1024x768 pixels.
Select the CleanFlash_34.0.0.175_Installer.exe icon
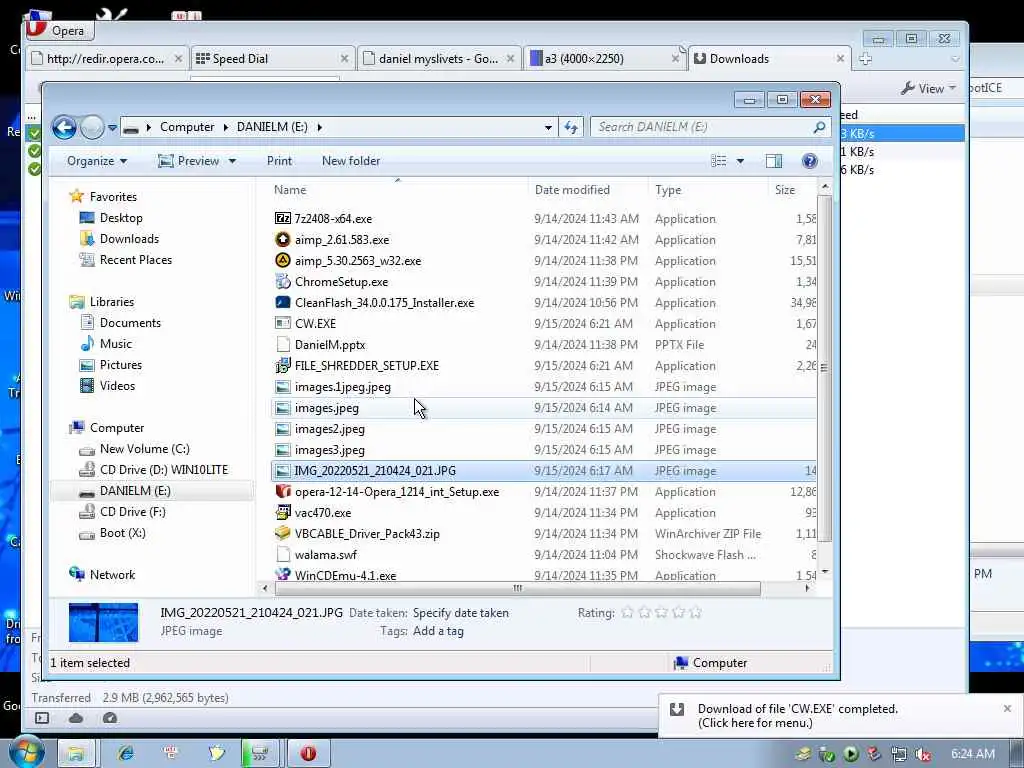[x=282, y=302]
